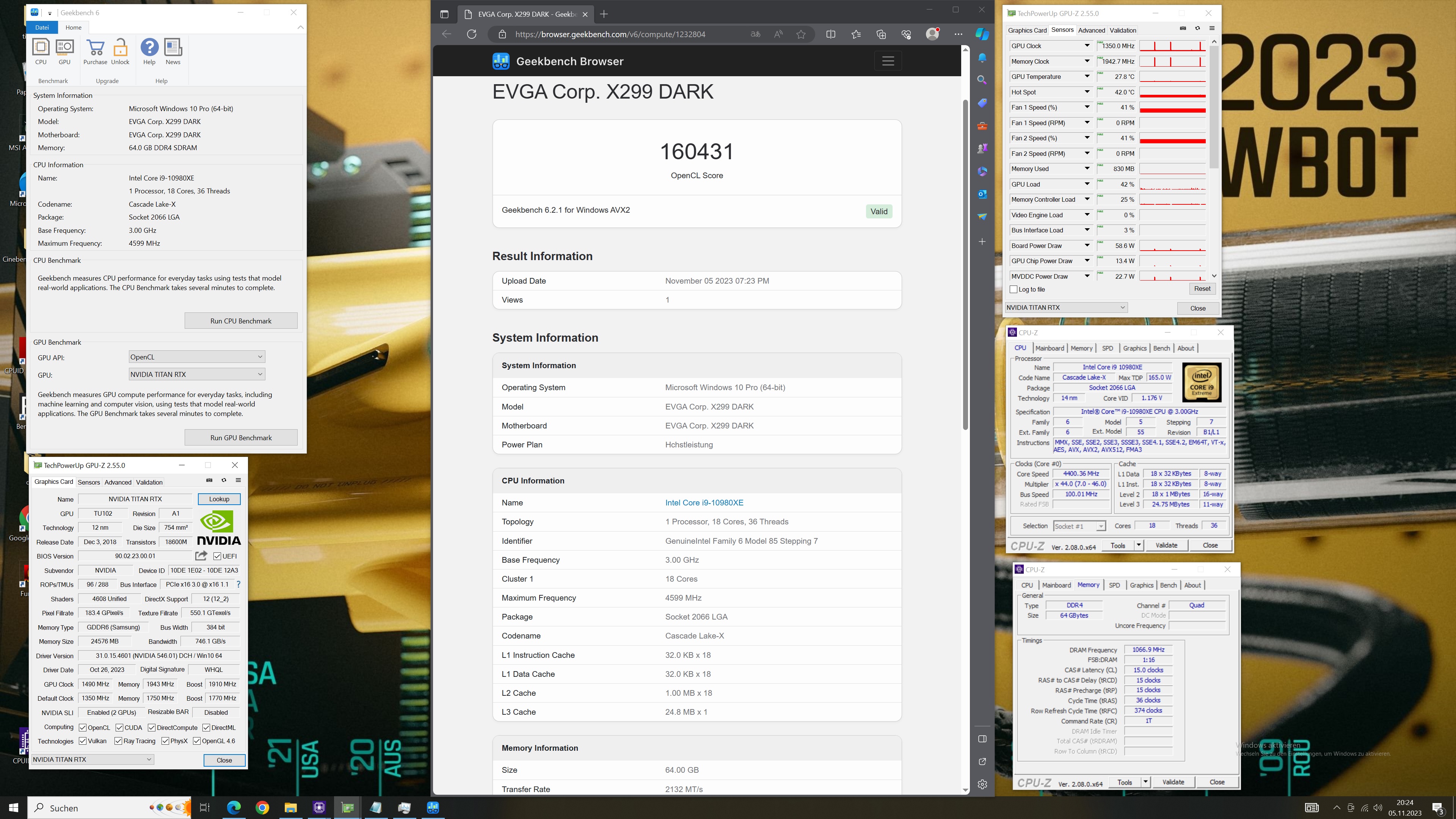Open the GPU Clock sensor dropdown arrow
The image size is (1456, 819).
pos(1086,46)
